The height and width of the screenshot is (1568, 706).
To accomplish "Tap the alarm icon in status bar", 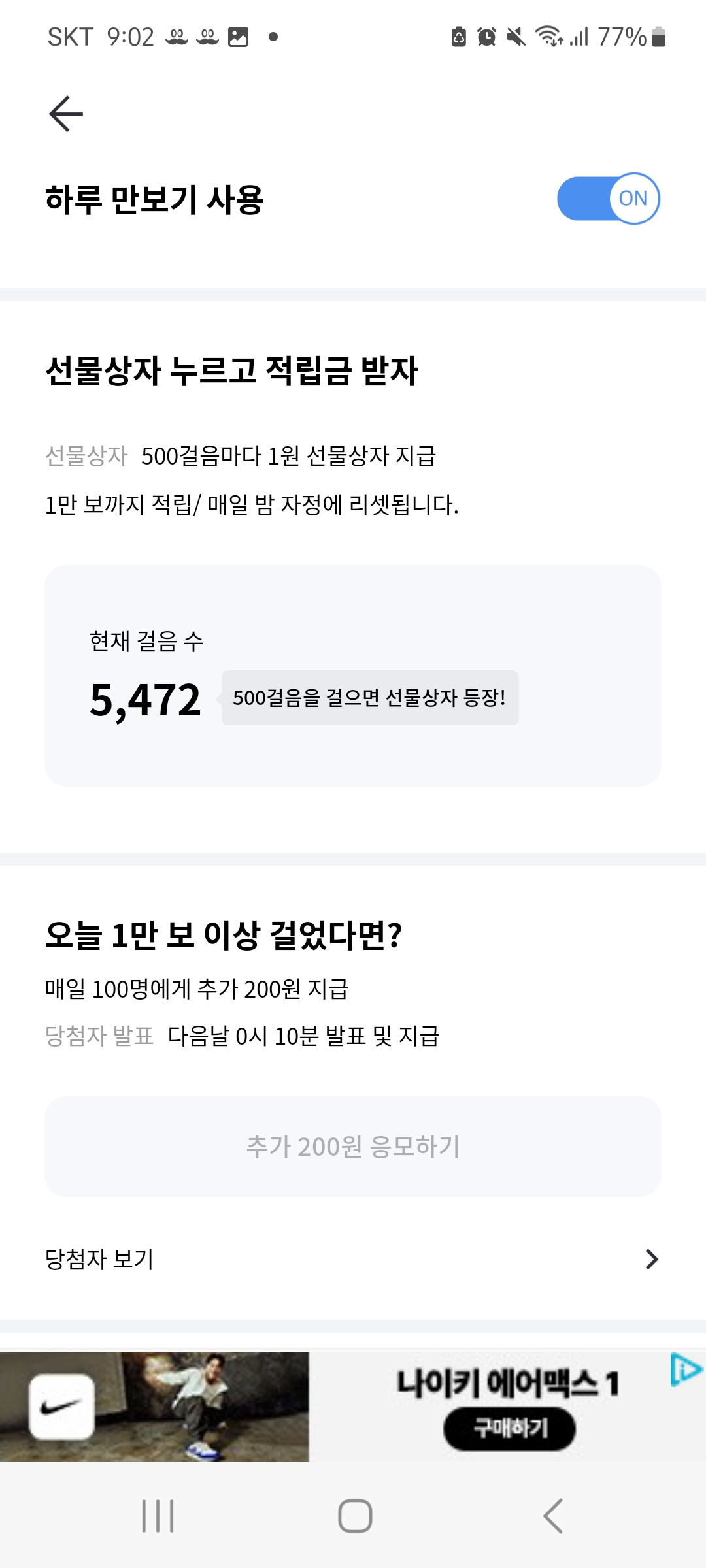I will [486, 37].
